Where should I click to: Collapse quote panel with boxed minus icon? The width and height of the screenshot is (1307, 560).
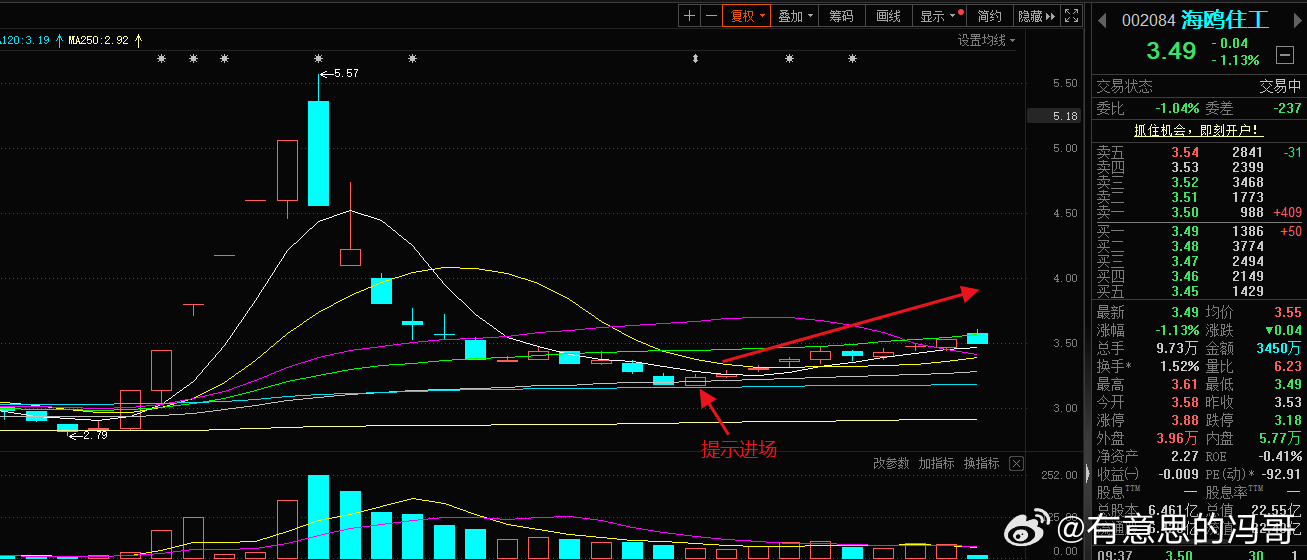coord(1284,54)
